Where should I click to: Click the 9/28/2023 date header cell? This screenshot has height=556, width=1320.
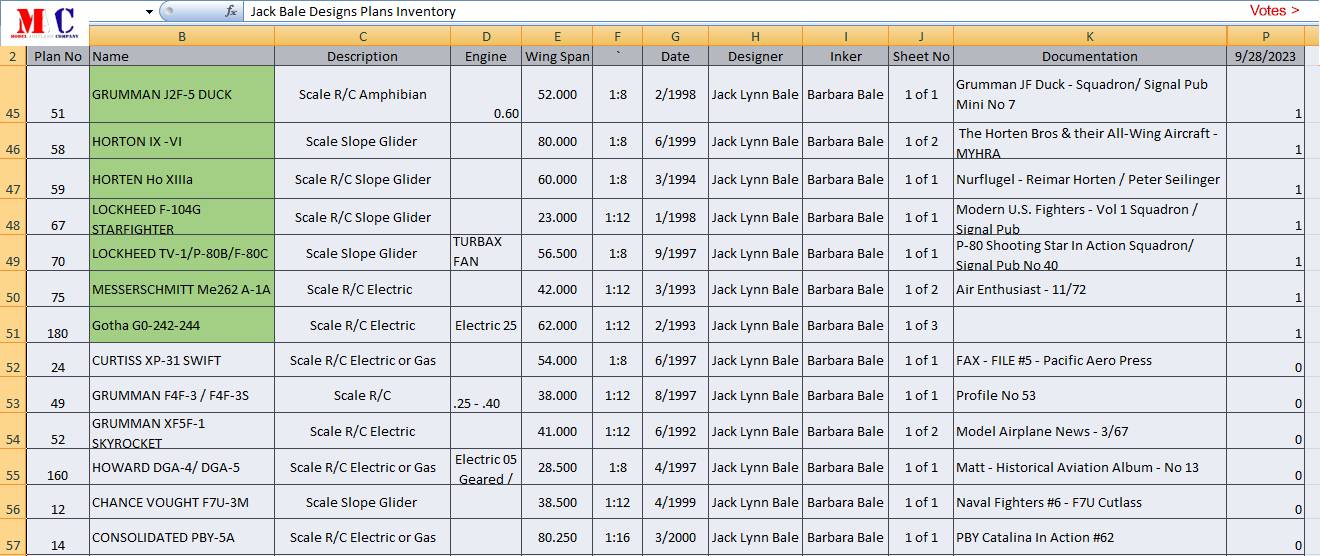1266,56
